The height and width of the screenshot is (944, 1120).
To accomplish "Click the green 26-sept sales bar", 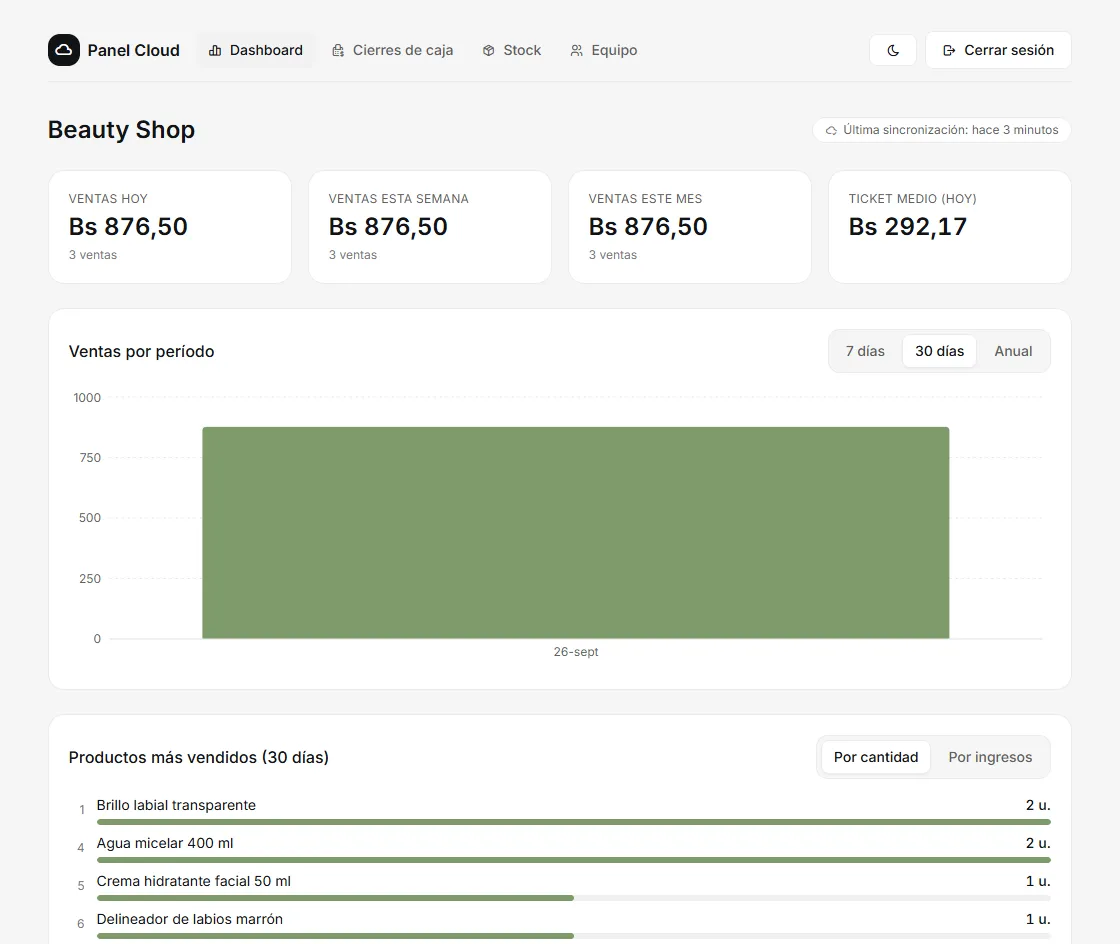I will 576,533.
